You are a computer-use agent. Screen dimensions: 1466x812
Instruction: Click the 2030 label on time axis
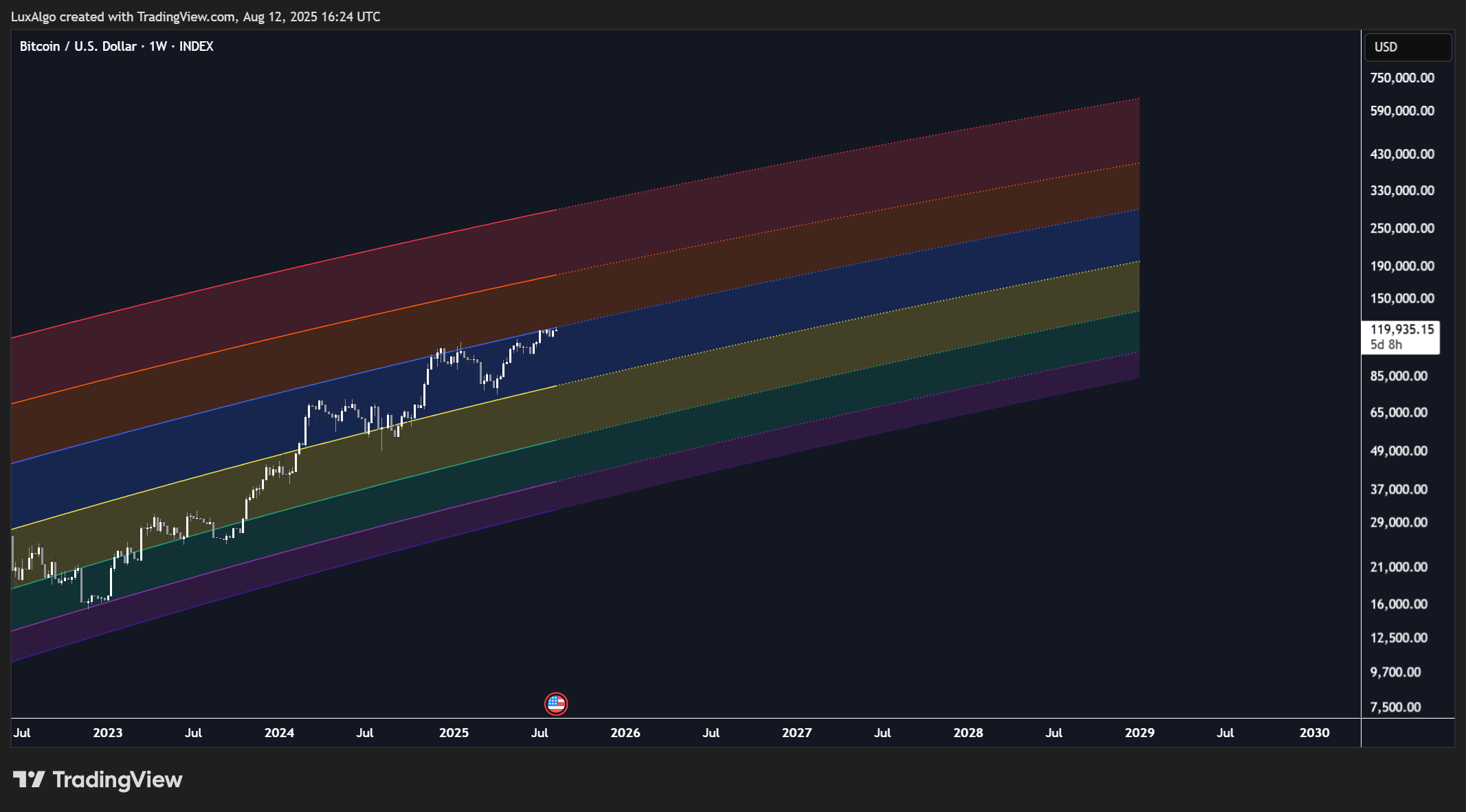1315,733
